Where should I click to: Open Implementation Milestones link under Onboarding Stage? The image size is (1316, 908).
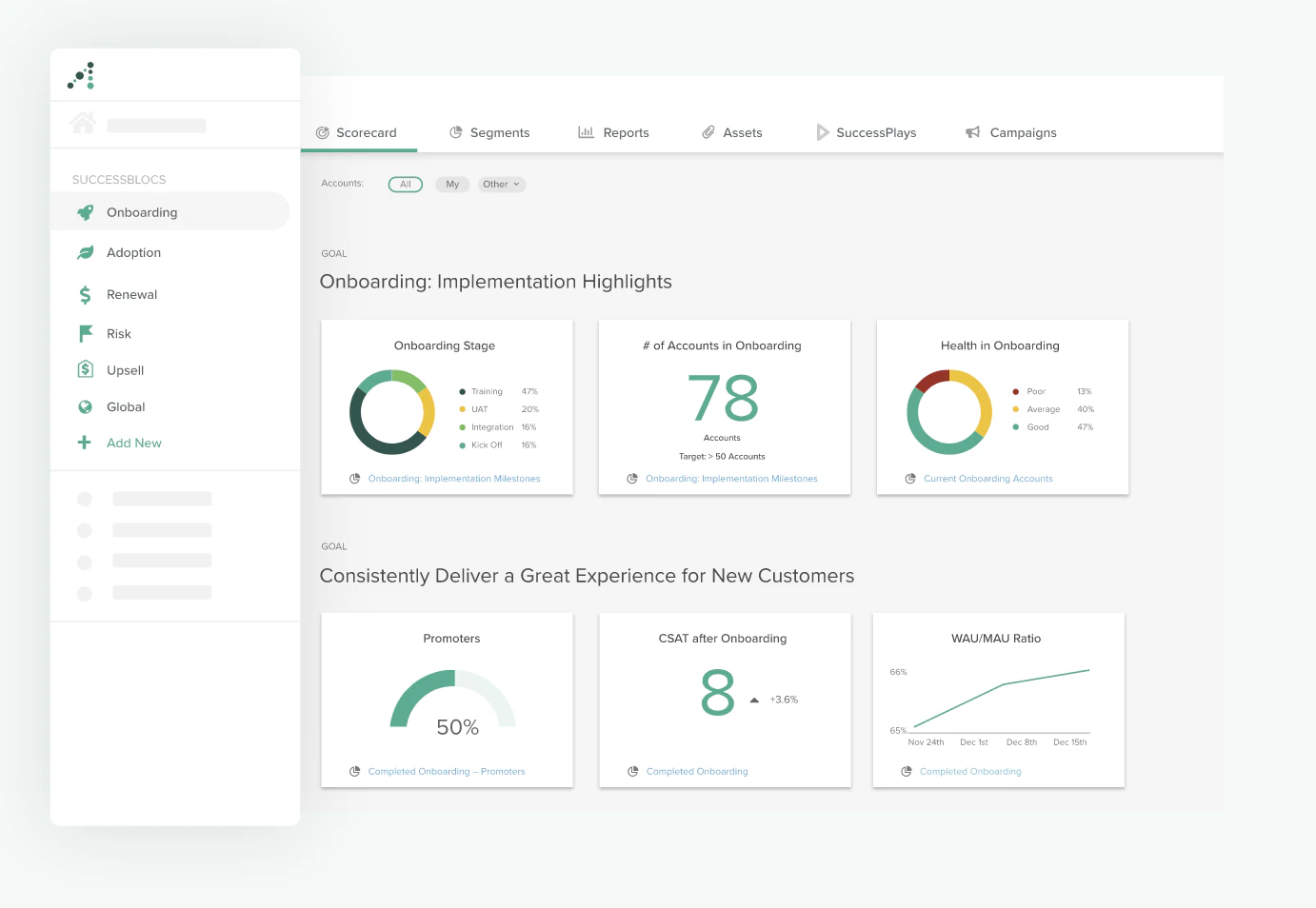pos(454,479)
